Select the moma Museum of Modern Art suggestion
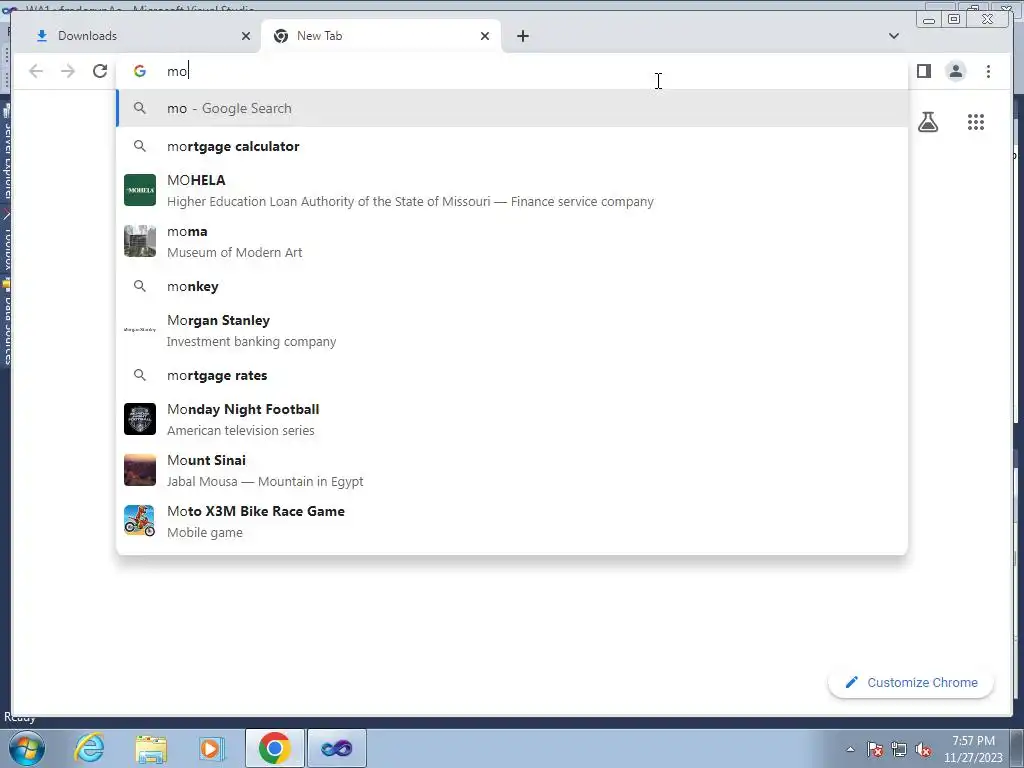 [512, 241]
